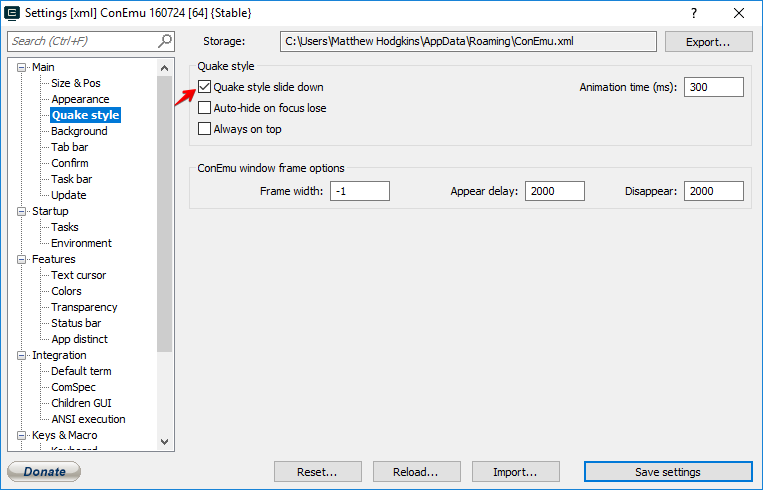Click the ConEmu app icon in title bar
The image size is (763, 490).
tap(13, 13)
